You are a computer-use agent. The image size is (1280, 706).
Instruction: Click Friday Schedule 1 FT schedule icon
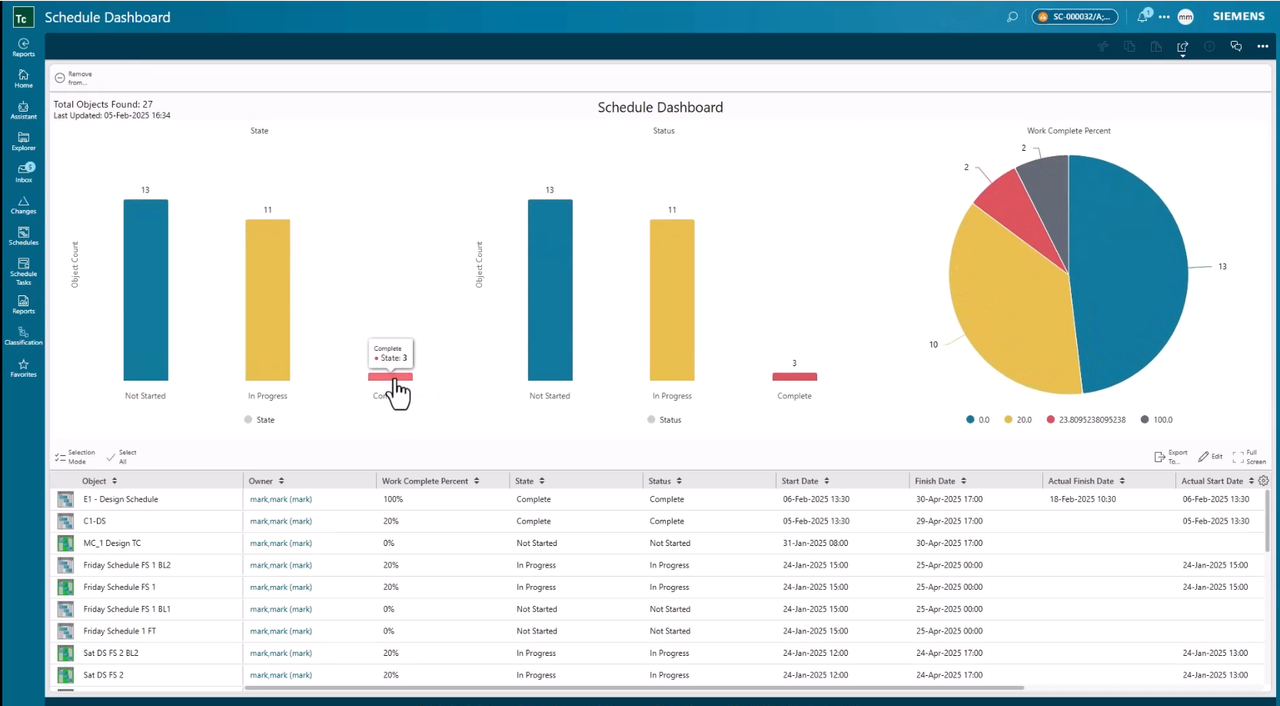point(65,631)
